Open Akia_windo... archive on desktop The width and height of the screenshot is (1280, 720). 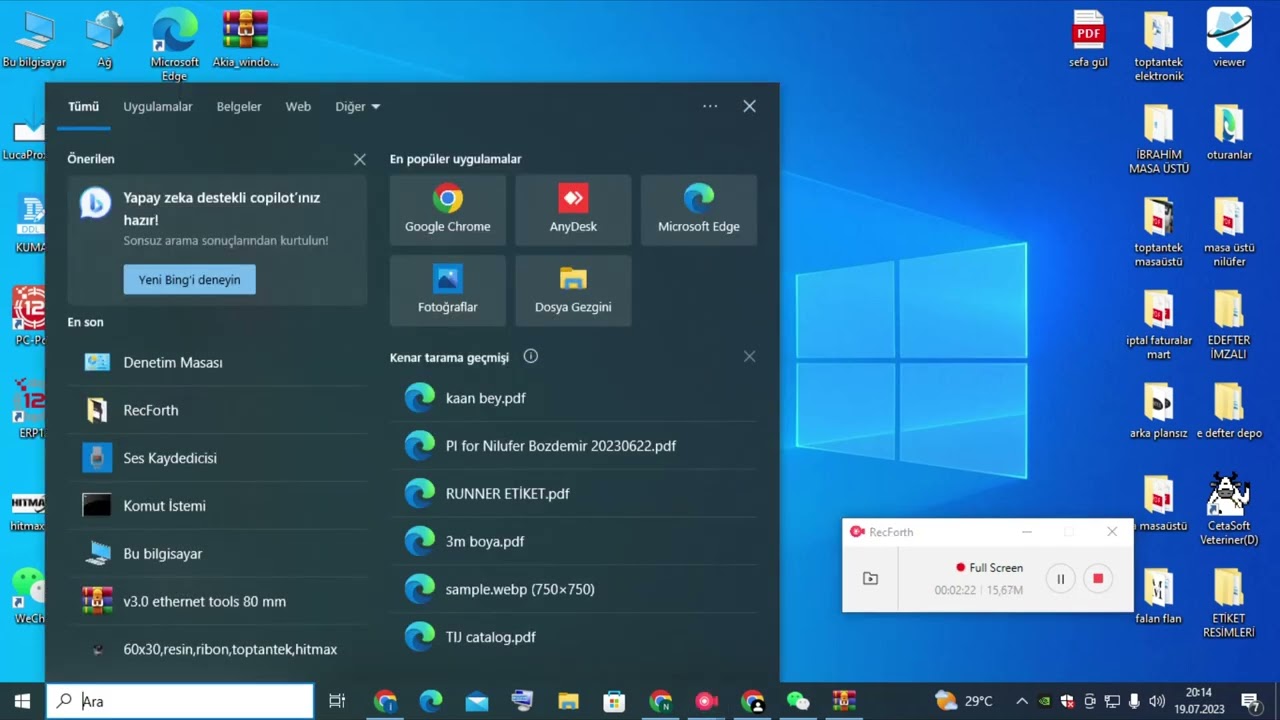[245, 39]
